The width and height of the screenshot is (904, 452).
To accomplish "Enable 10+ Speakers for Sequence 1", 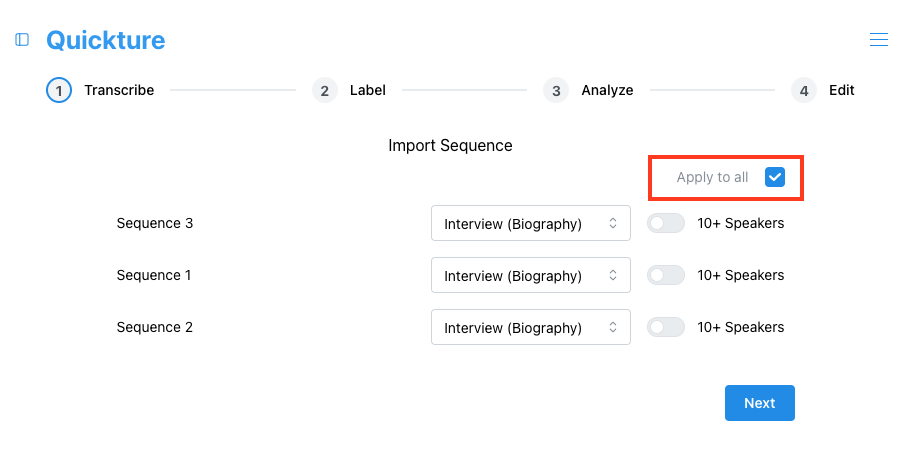I will pos(665,275).
